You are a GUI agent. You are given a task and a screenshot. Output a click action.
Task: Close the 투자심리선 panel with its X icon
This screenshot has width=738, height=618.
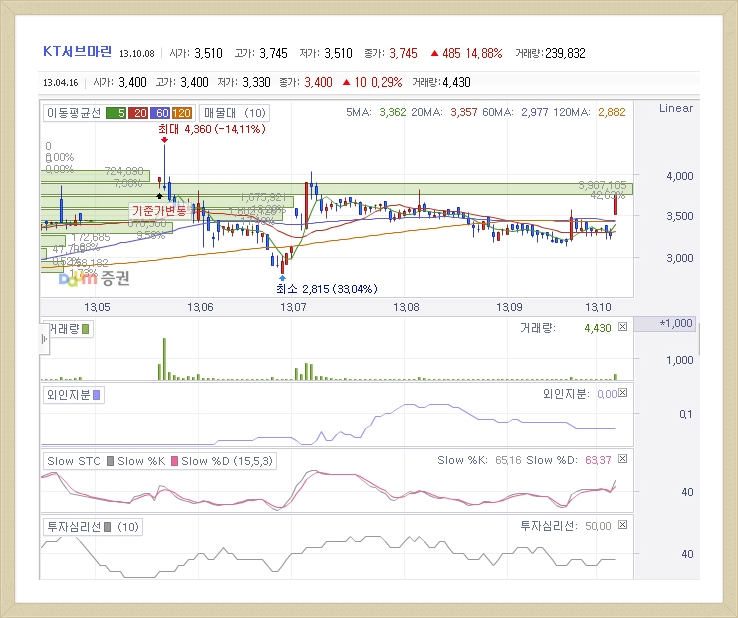[x=622, y=524]
